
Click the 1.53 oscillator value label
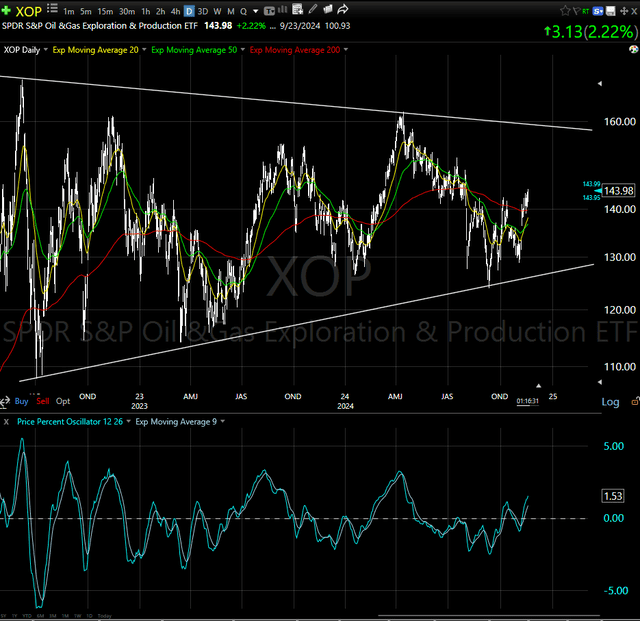click(x=613, y=496)
